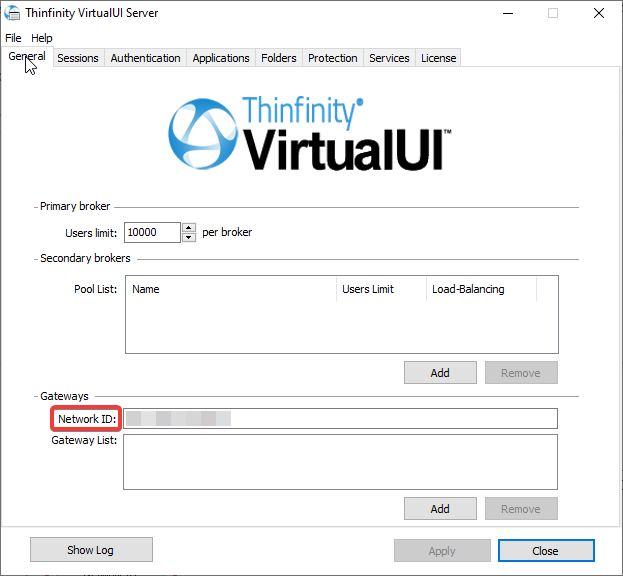This screenshot has width=623, height=576.
Task: Open the Authentication tab
Action: pyautogui.click(x=145, y=58)
